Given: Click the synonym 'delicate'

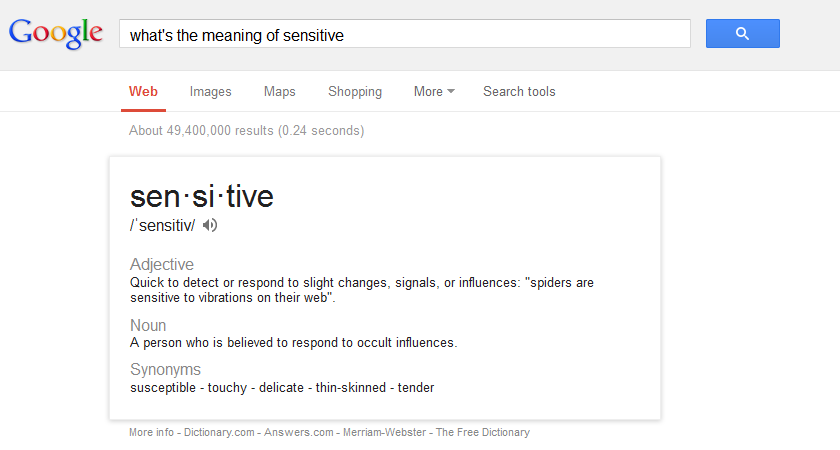Looking at the screenshot, I should click(281, 387).
